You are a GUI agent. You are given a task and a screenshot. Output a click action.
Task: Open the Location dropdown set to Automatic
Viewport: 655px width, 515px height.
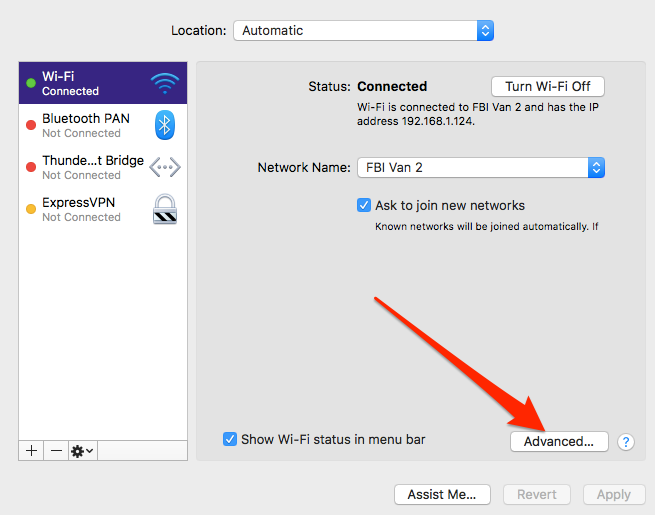[363, 30]
